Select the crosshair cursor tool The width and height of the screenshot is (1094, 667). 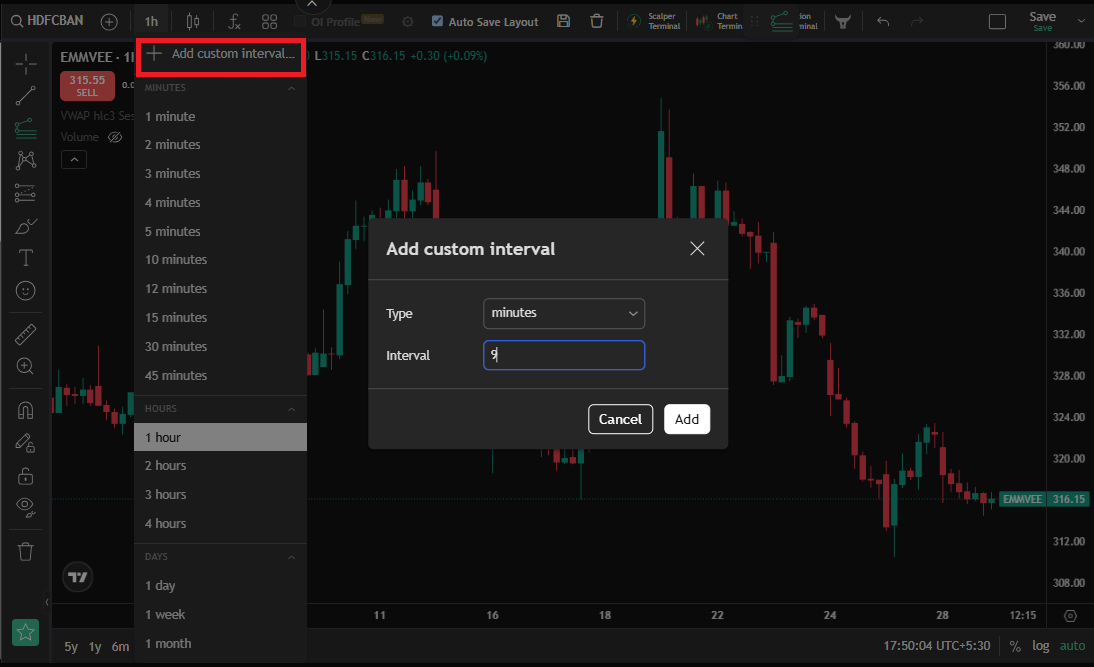tap(26, 64)
